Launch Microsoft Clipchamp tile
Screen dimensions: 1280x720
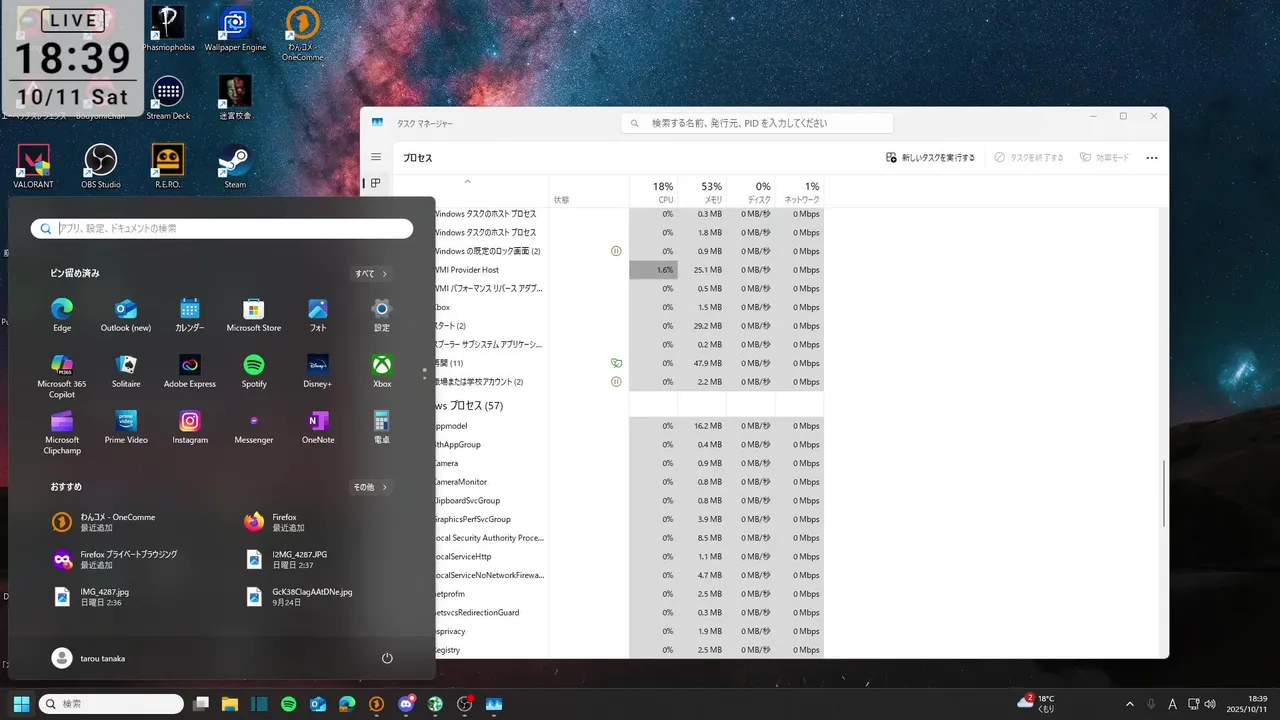click(62, 432)
